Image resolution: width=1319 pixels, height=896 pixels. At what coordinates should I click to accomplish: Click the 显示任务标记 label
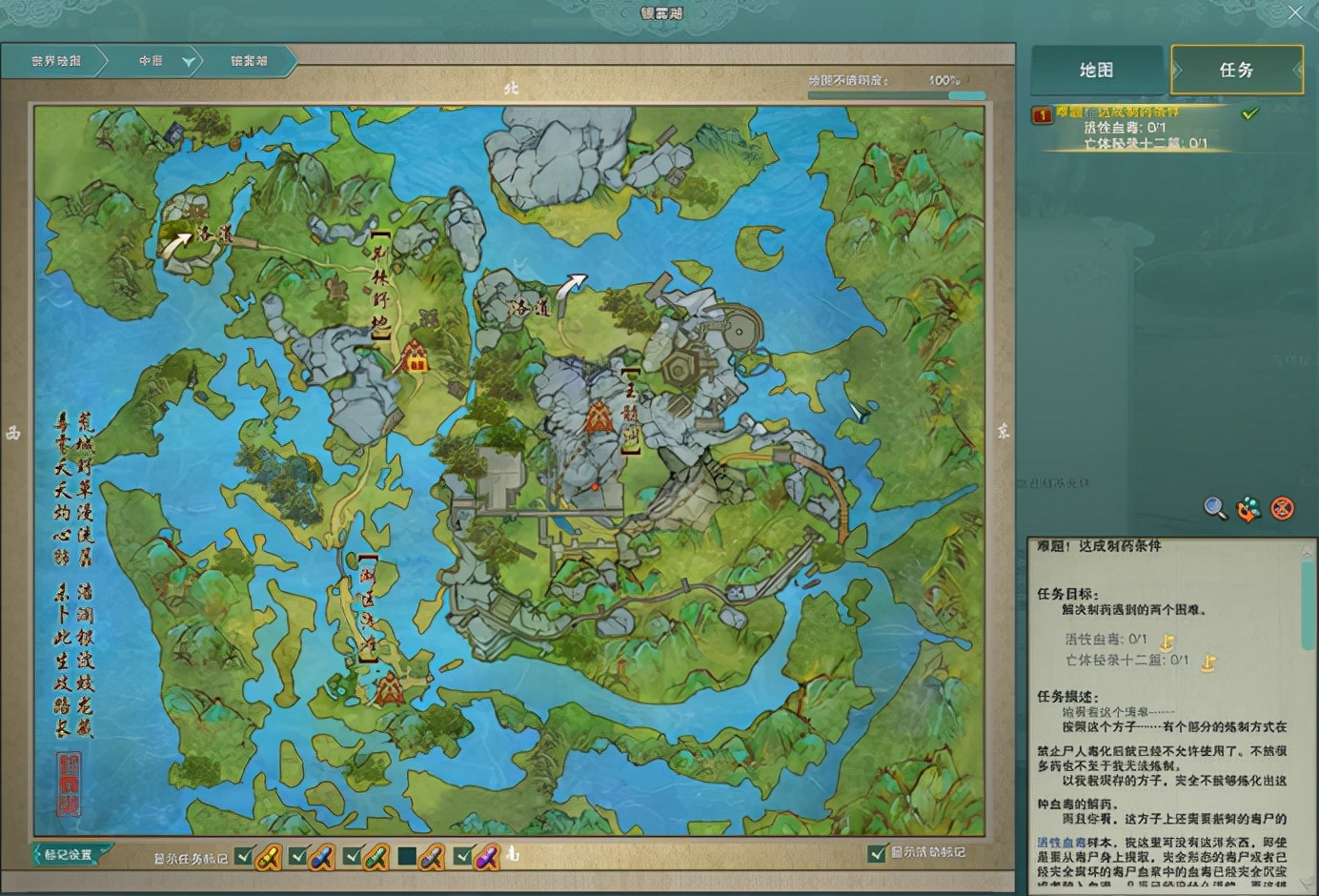click(x=191, y=859)
